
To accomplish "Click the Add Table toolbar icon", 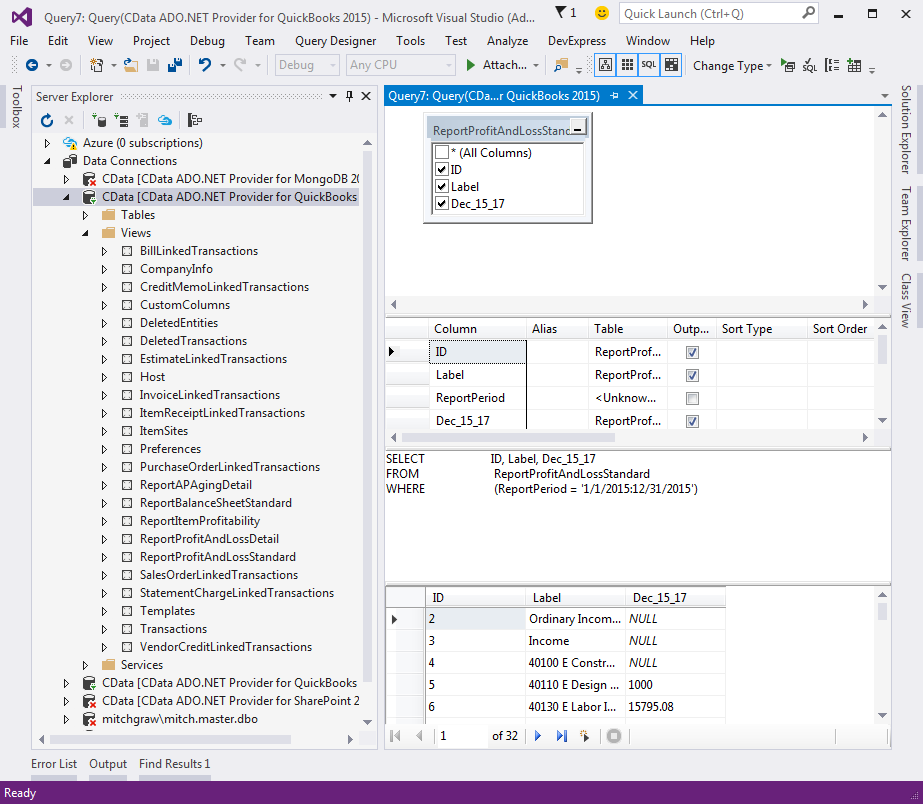I will click(x=854, y=66).
